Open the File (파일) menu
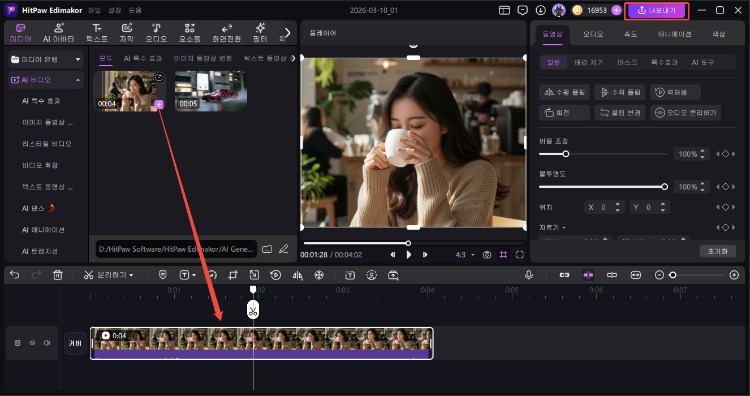Image resolution: width=750 pixels, height=396 pixels. 95,10
